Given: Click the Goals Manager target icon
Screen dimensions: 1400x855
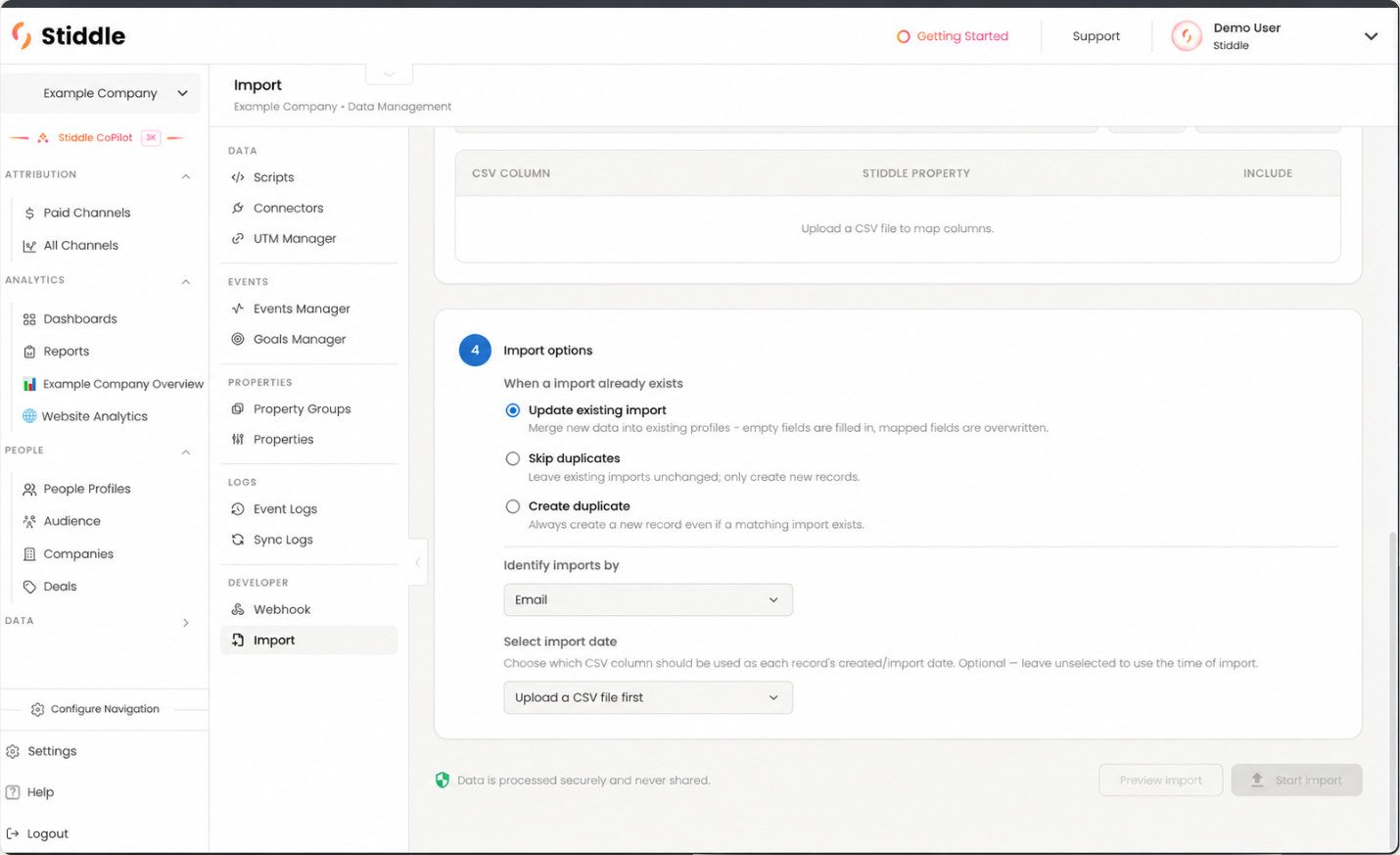Looking at the screenshot, I should pyautogui.click(x=238, y=339).
